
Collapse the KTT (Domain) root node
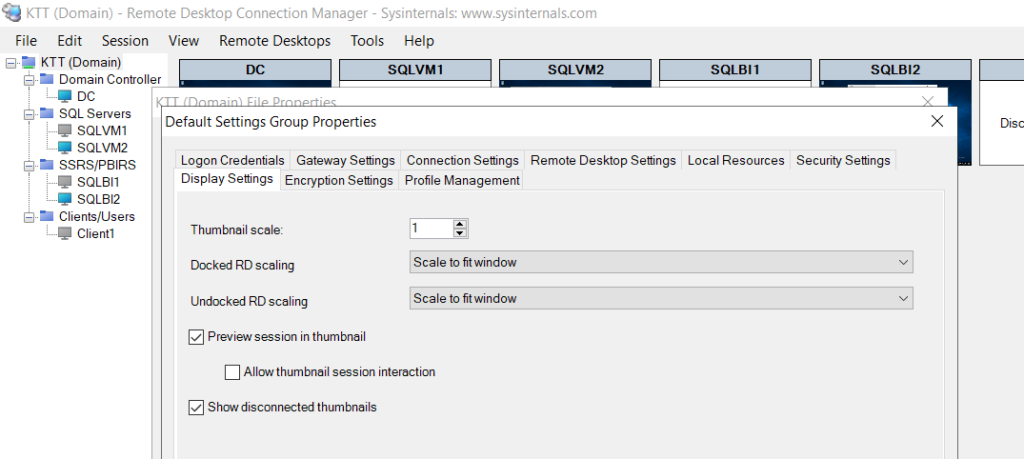click(10, 63)
